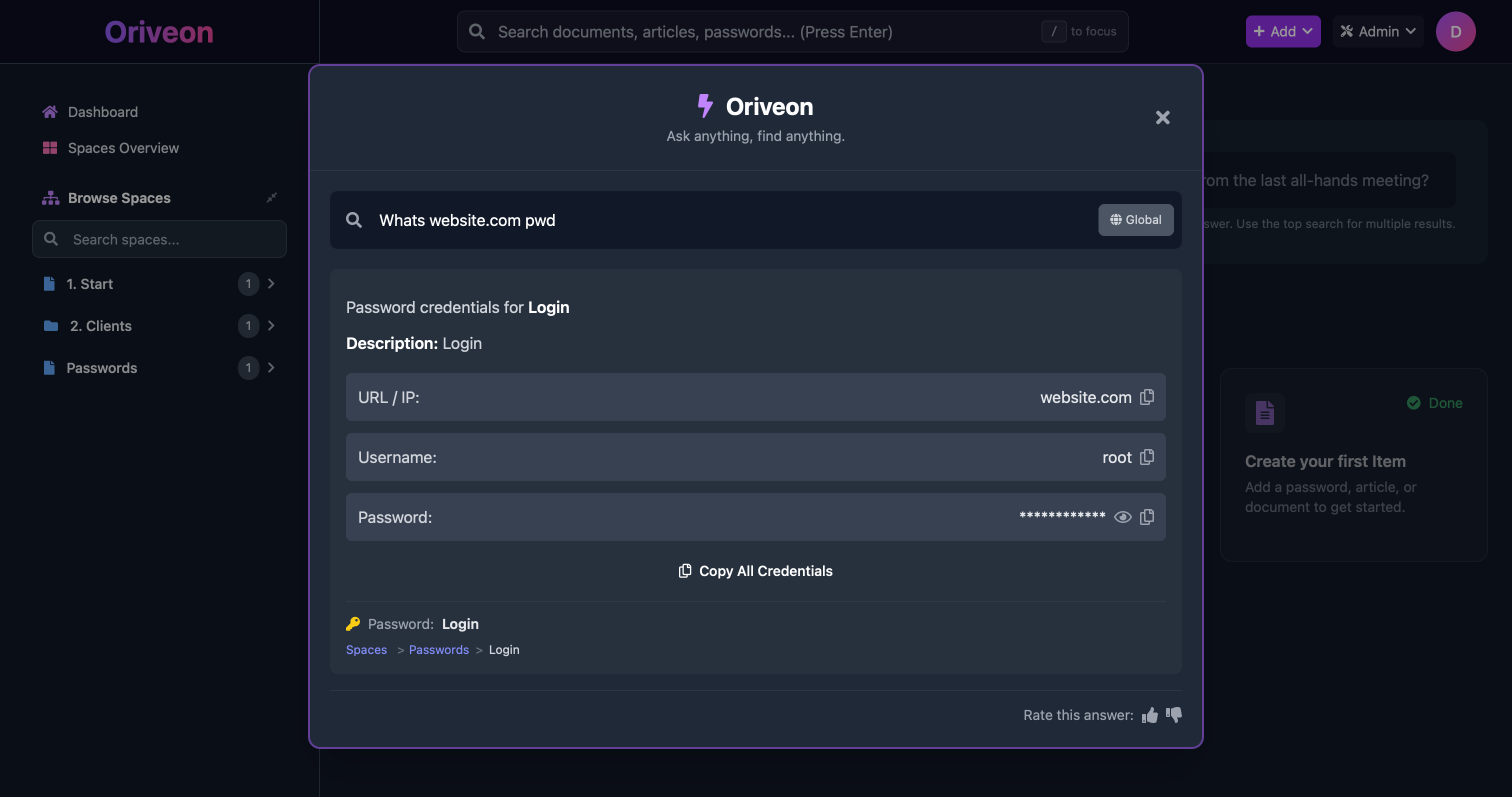
Task: Collapse Browse Spaces with the arrows icon
Action: point(271,198)
